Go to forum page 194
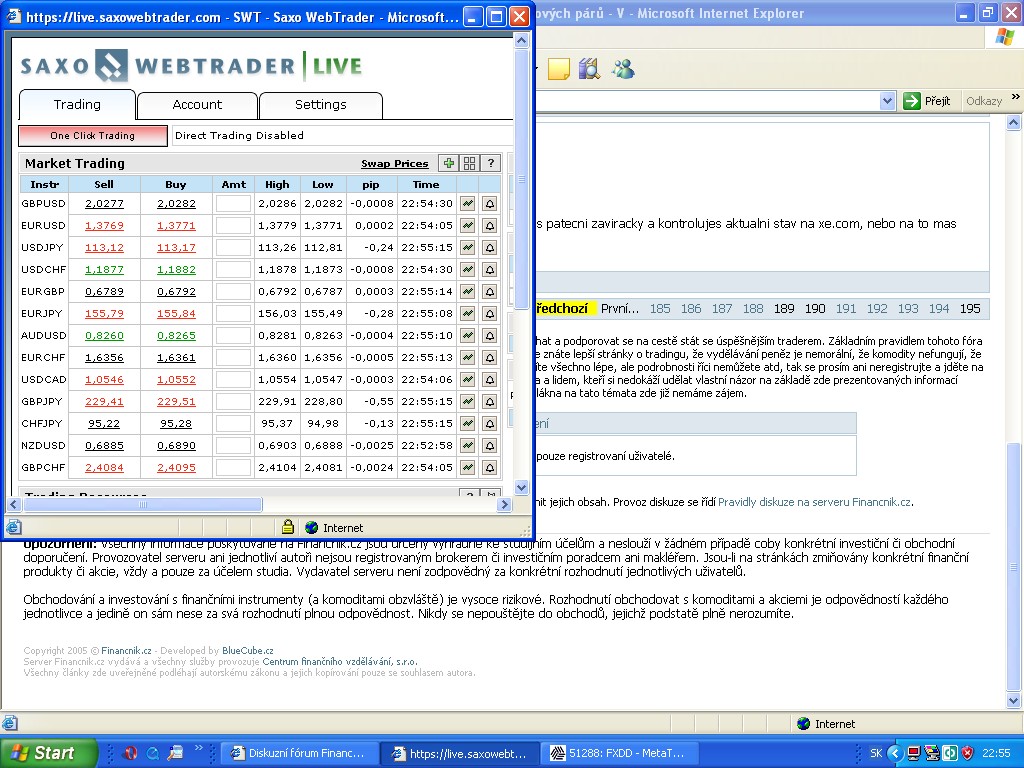1024x768 pixels. point(939,309)
